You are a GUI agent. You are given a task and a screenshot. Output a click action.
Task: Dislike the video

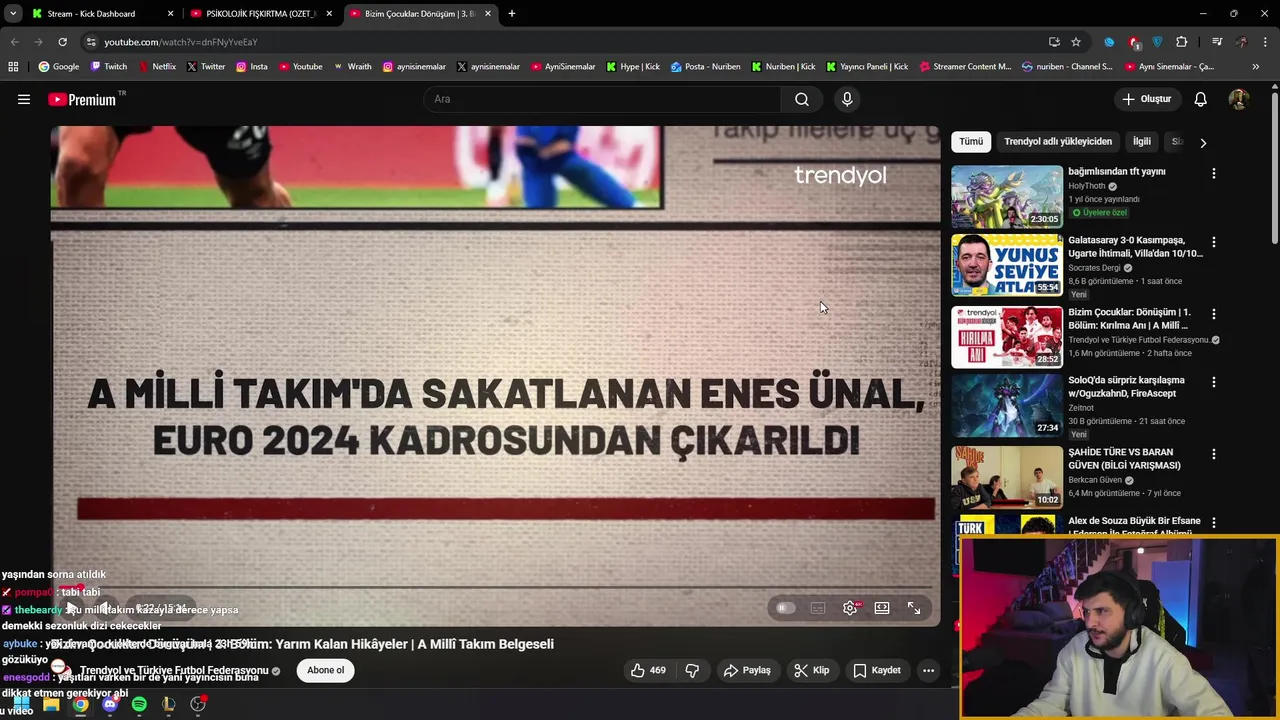pos(692,670)
